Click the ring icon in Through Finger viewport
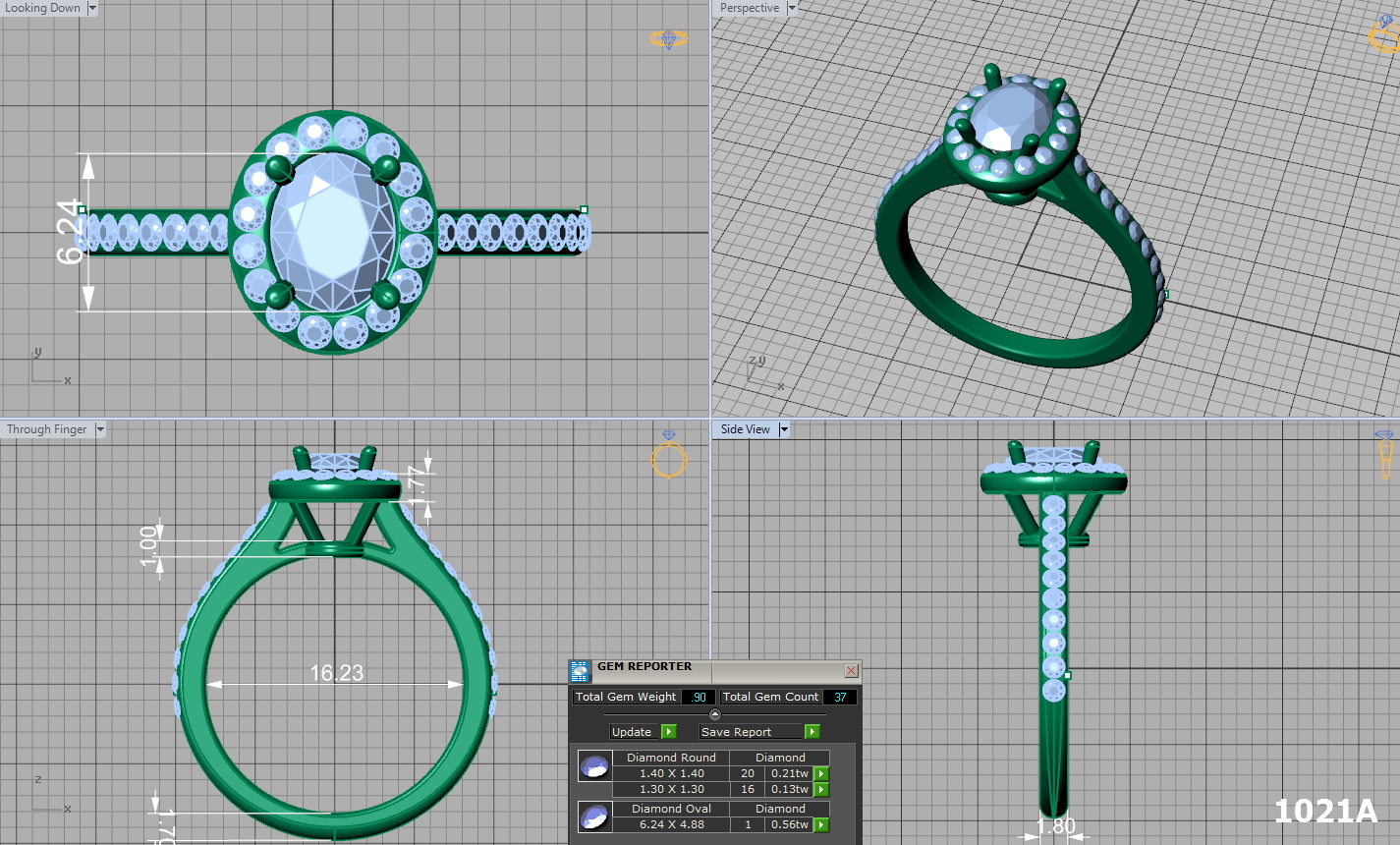This screenshot has width=1400, height=845. click(x=668, y=457)
